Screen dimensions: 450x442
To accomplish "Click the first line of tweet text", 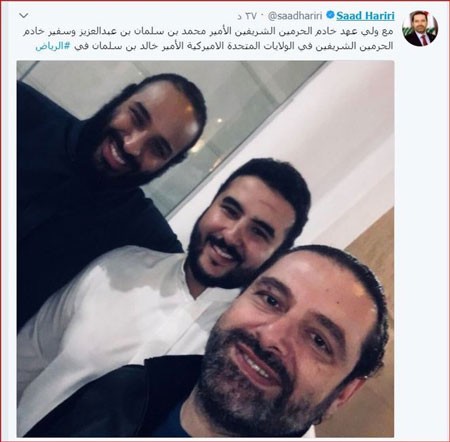I will click(x=209, y=31).
